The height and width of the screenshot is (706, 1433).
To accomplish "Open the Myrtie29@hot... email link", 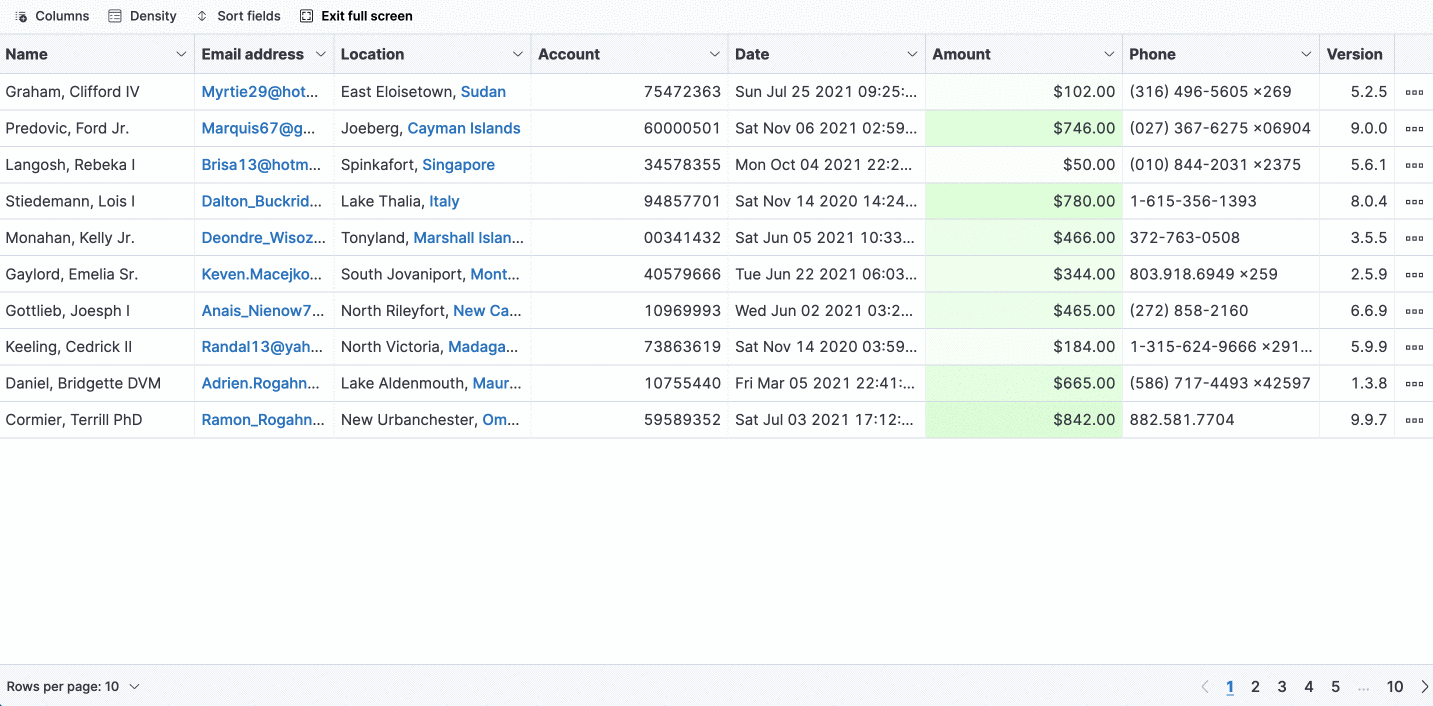I will (259, 92).
